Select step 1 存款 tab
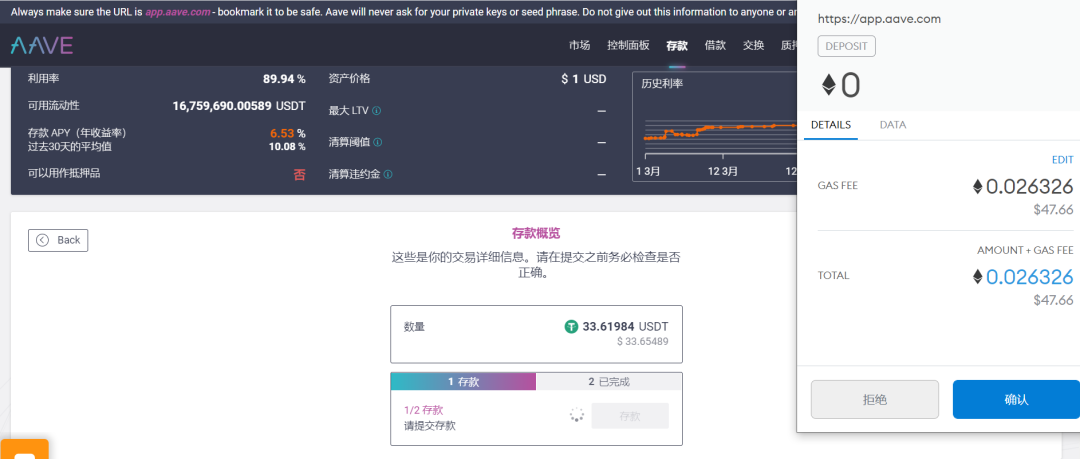The width and height of the screenshot is (1080, 459). (463, 382)
